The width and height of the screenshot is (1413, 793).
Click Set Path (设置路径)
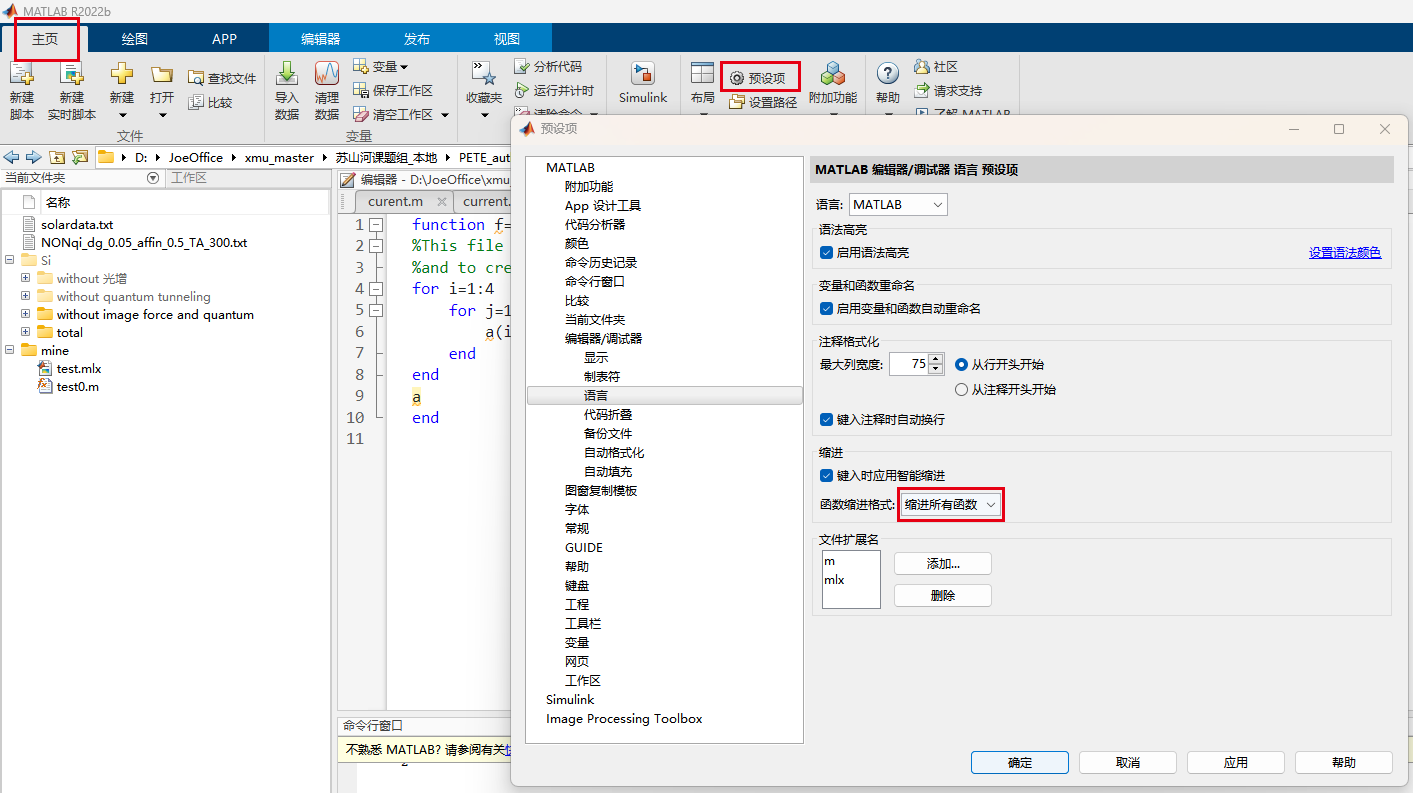click(763, 102)
